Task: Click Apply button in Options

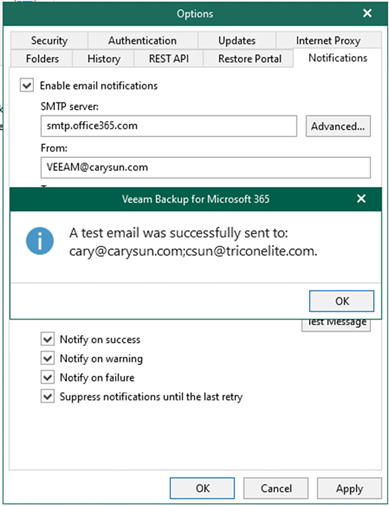Action: pos(349,488)
